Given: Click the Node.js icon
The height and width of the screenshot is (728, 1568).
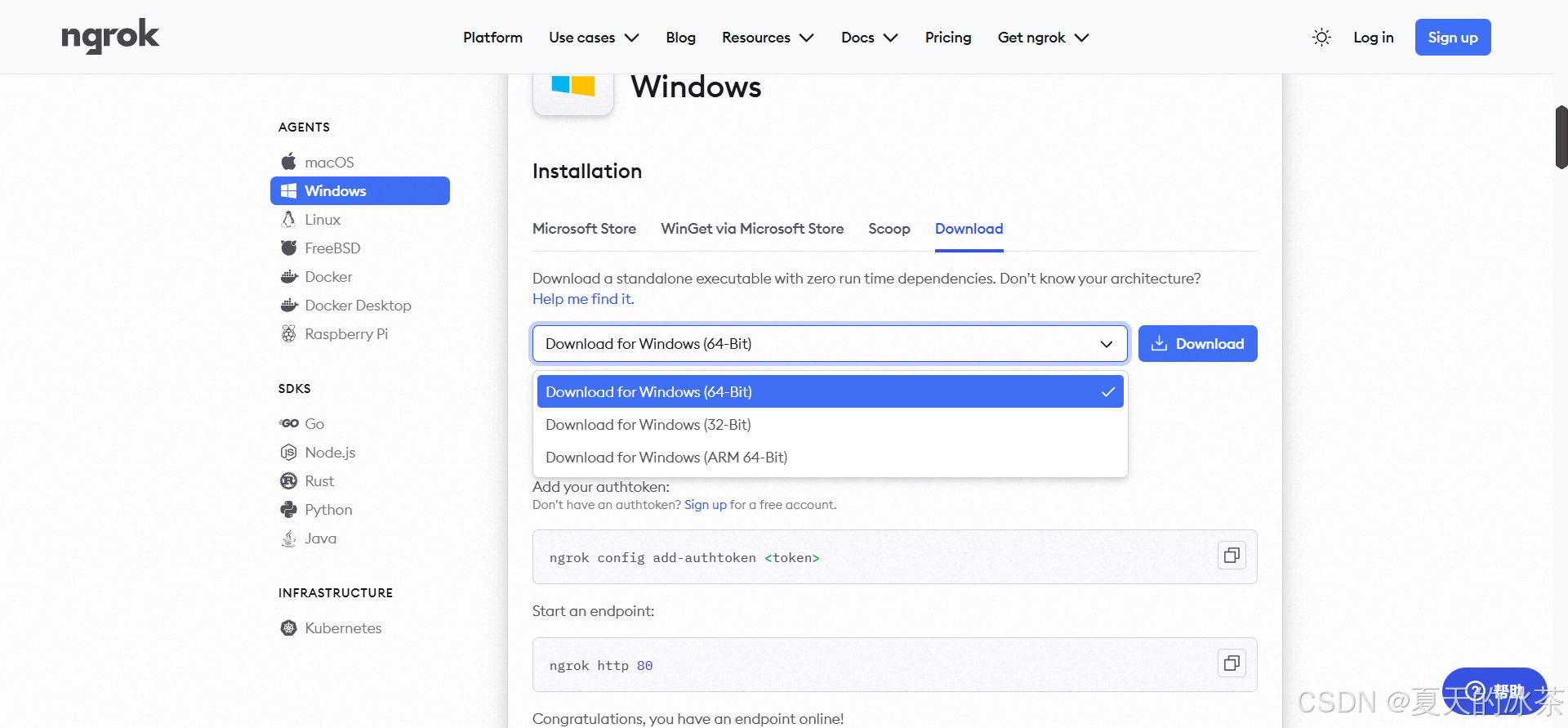Looking at the screenshot, I should (288, 452).
